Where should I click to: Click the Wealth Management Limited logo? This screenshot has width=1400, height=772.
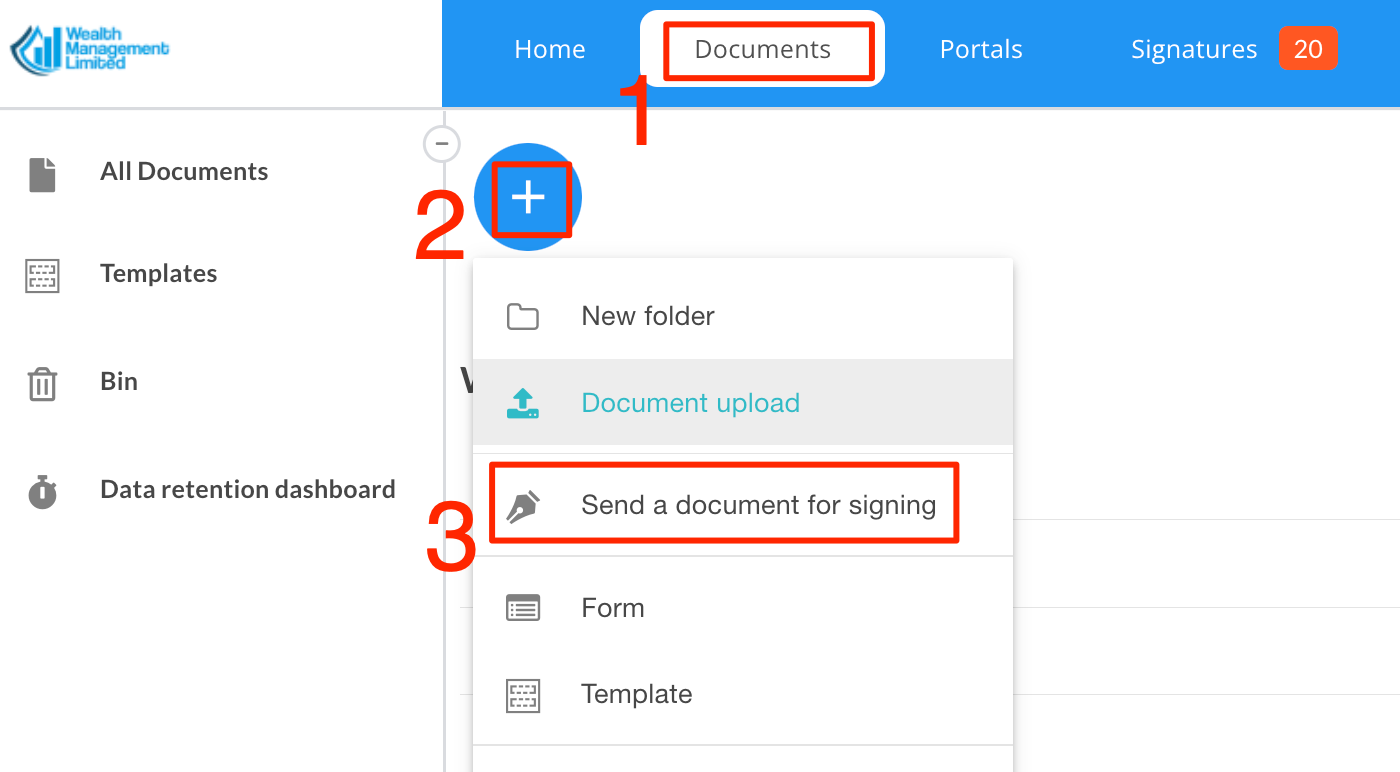click(90, 48)
